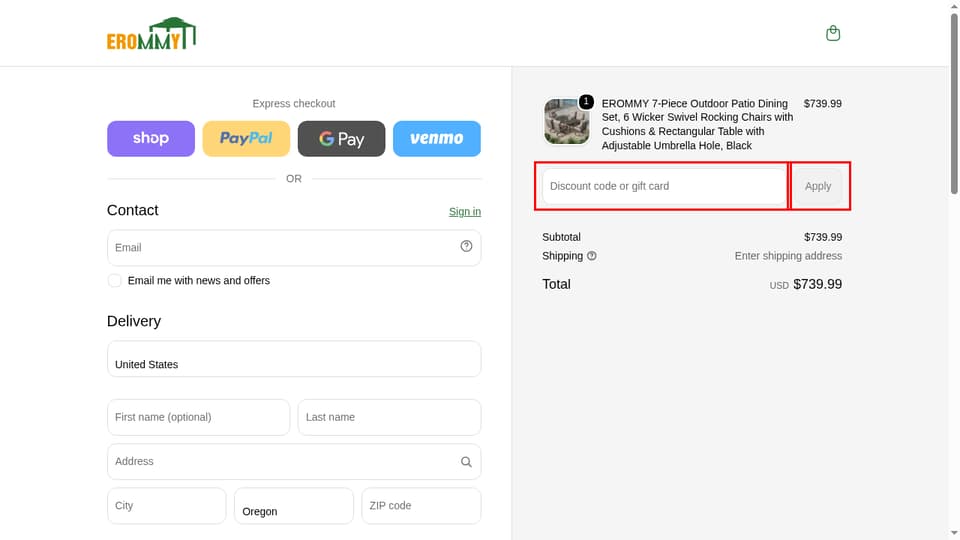Click the page vertical scrollbar thumb
960x540 pixels.
click(954, 103)
